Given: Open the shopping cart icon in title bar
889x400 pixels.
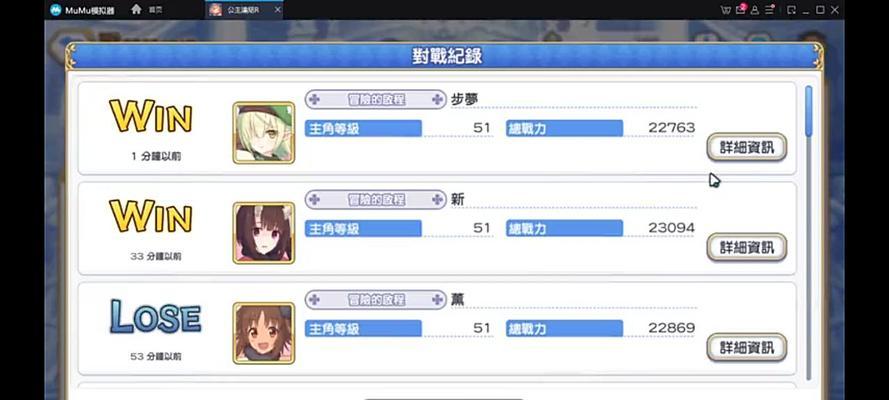Looking at the screenshot, I should tap(725, 10).
